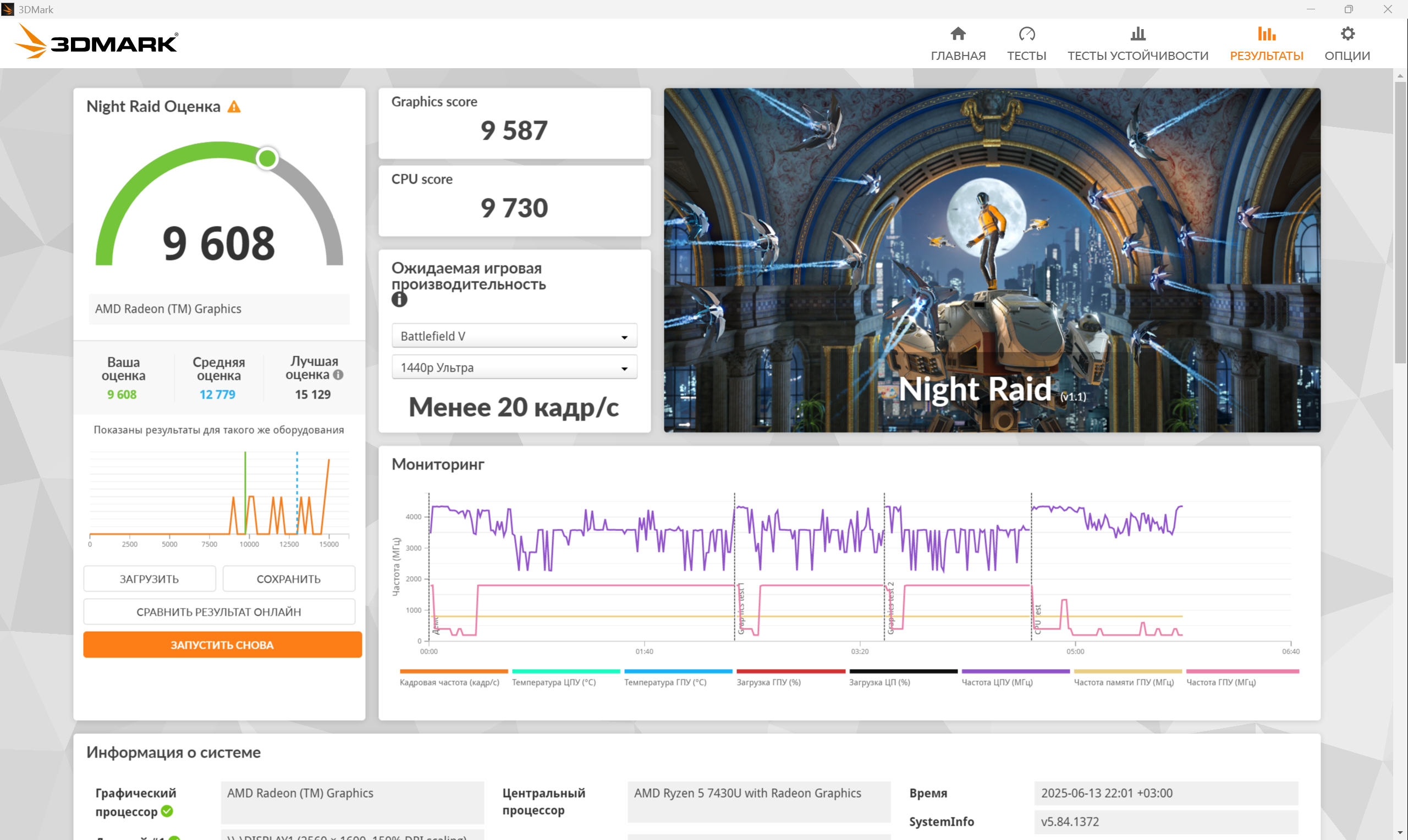The width and height of the screenshot is (1408, 840).
Task: Click green checkmark next to graphics processor
Action: tap(167, 811)
